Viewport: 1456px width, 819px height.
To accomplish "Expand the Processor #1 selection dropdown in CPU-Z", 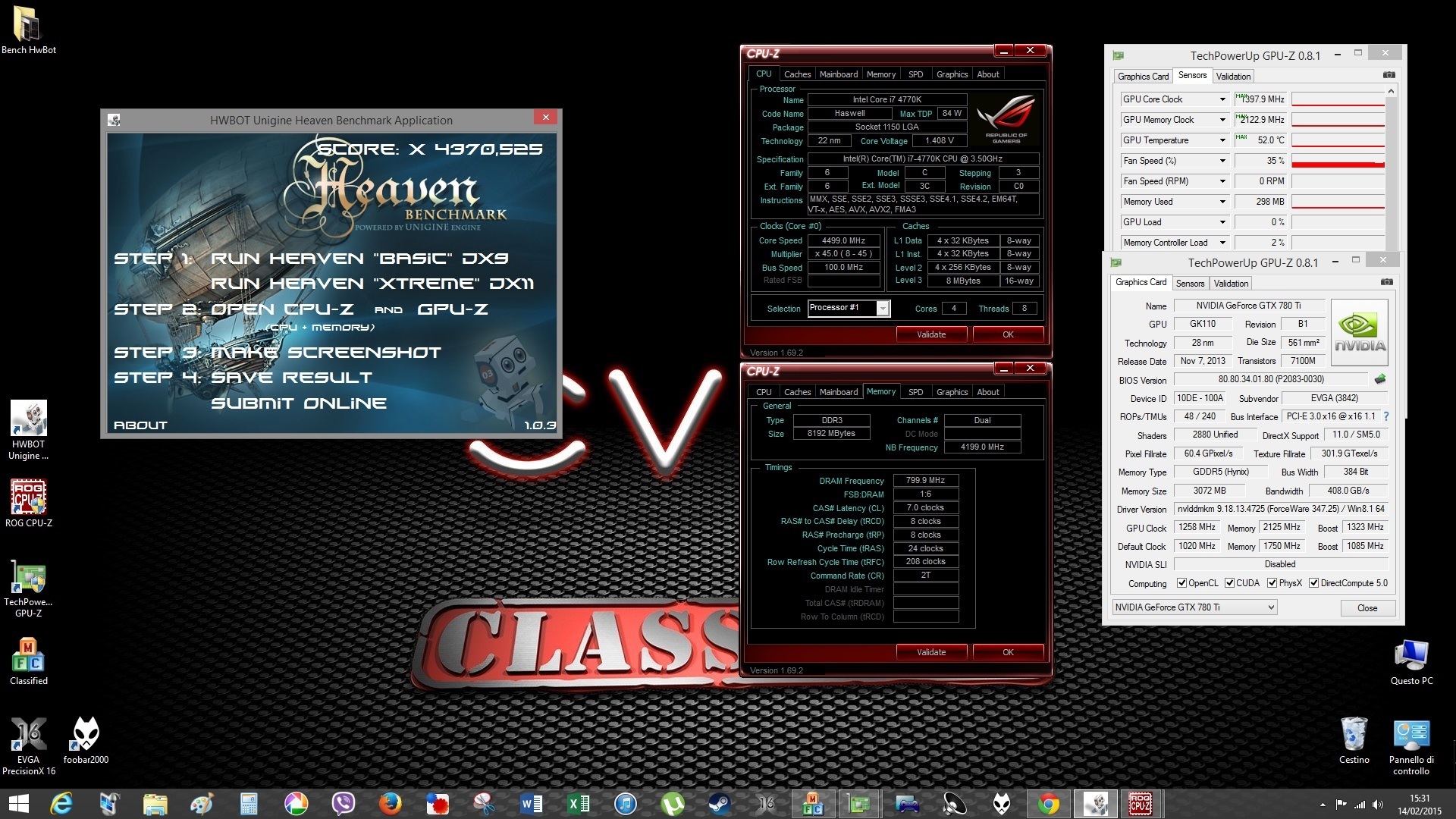I will pos(883,308).
